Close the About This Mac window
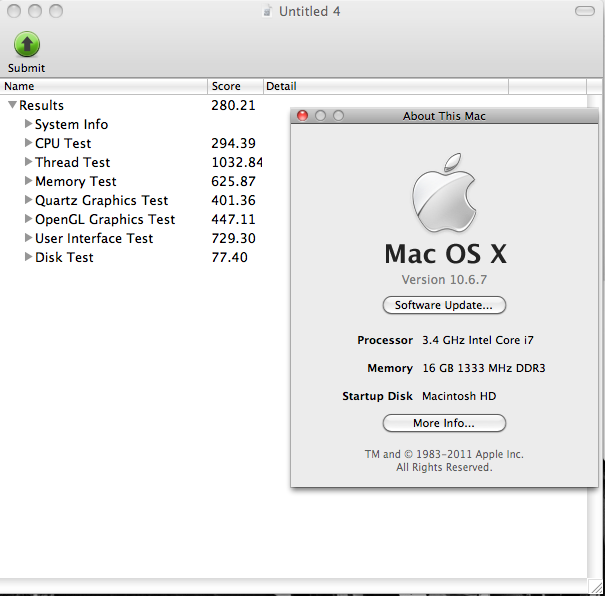 (x=302, y=115)
